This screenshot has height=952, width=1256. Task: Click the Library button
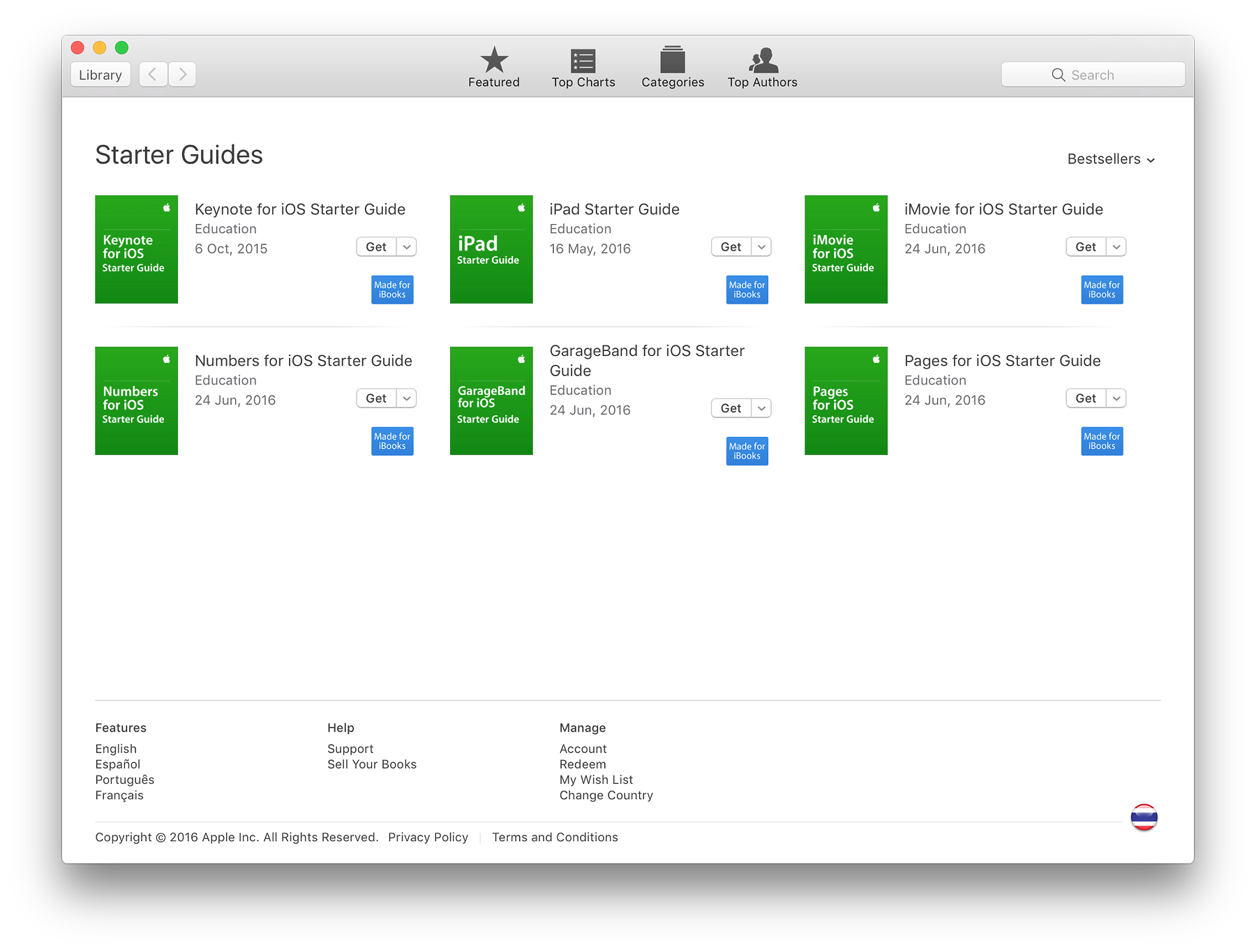[x=100, y=75]
